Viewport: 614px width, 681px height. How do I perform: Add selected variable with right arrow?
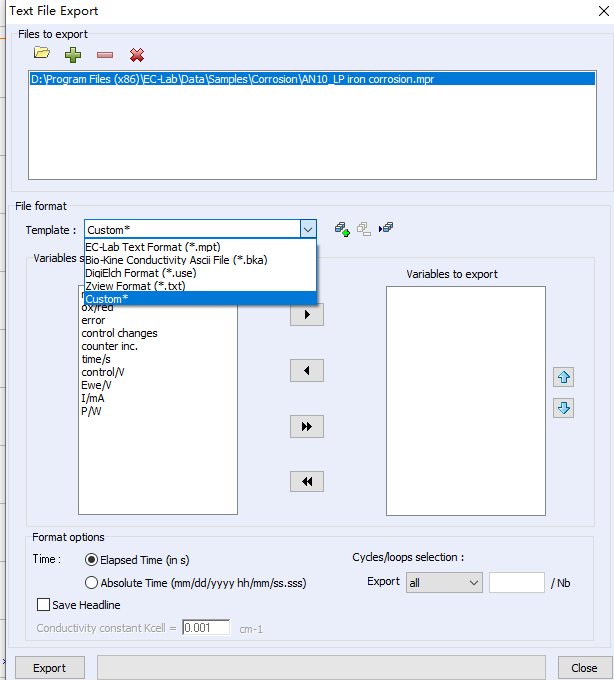point(307,315)
